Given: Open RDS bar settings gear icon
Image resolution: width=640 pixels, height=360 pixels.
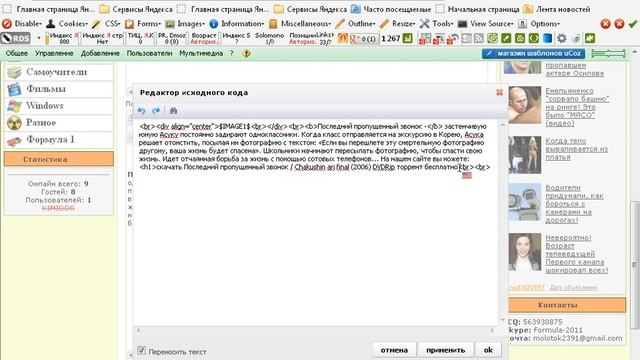Looking at the screenshot, I should (562, 38).
